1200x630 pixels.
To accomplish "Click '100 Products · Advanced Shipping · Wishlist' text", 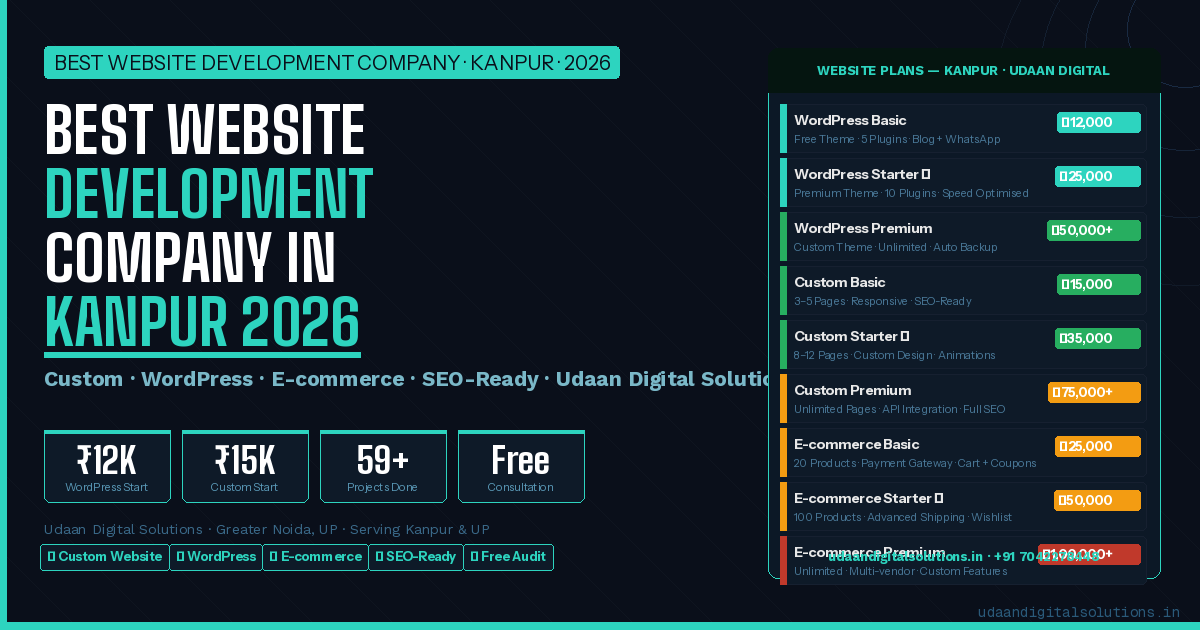I will coord(902,518).
